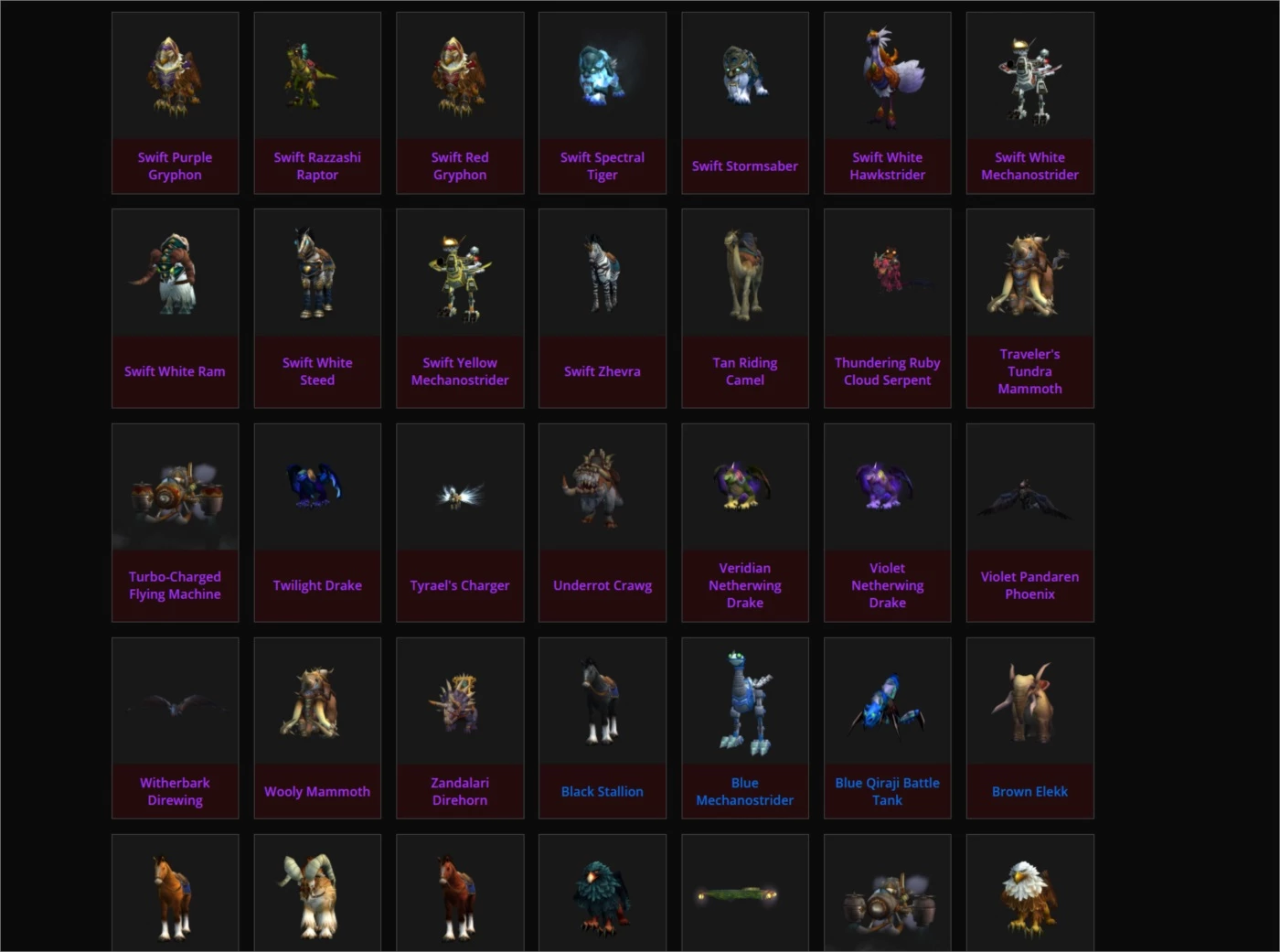Click the Brown Elekk name link

[x=1029, y=791]
